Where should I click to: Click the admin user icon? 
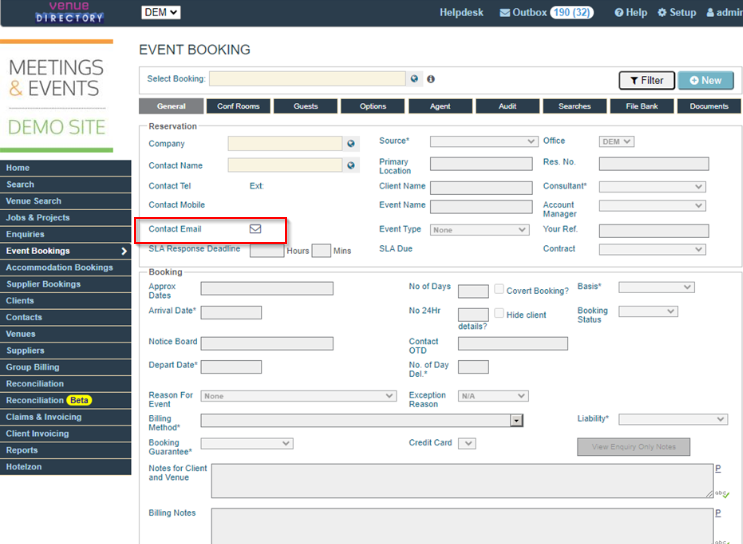click(x=710, y=13)
